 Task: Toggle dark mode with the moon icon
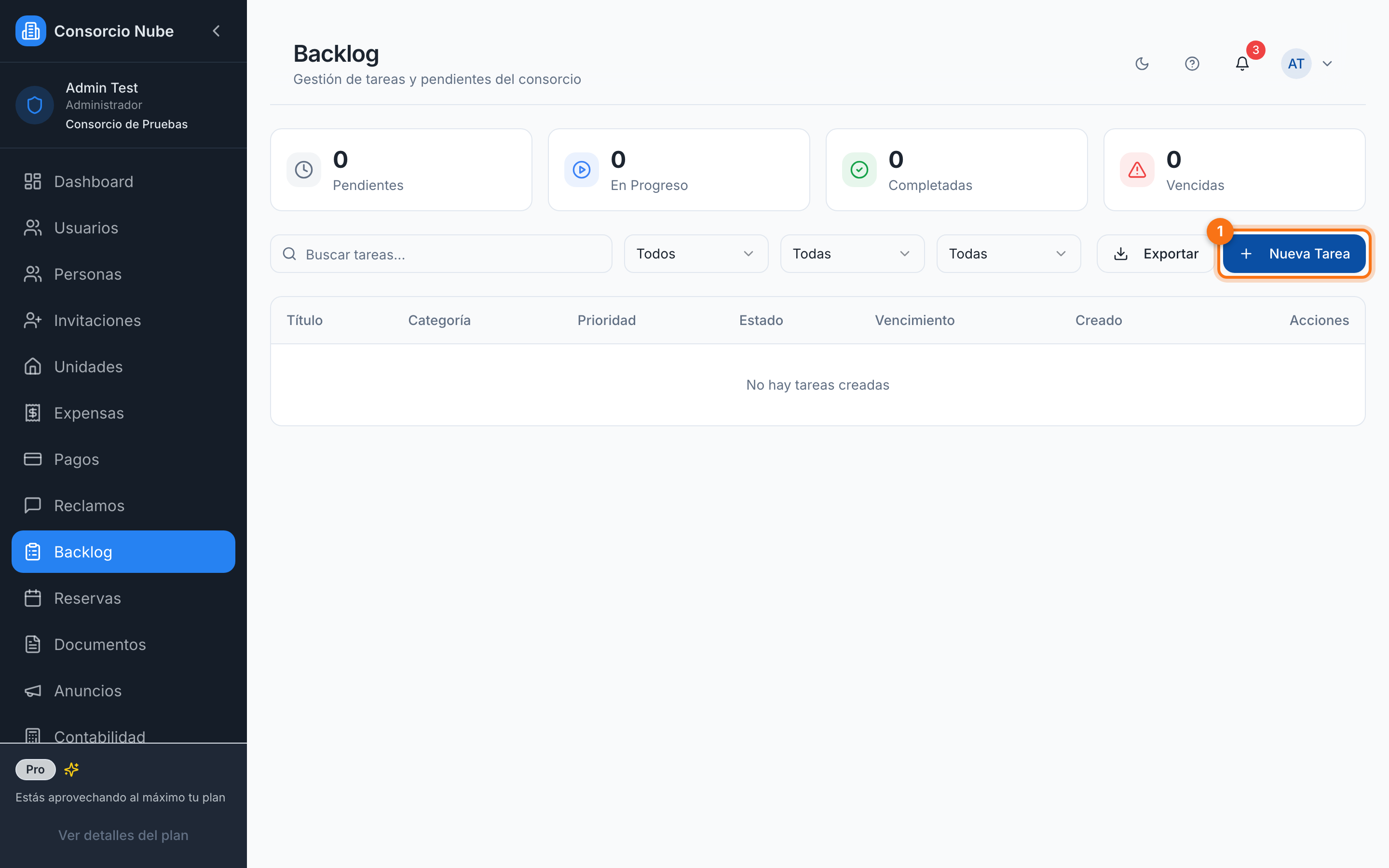pos(1142,64)
